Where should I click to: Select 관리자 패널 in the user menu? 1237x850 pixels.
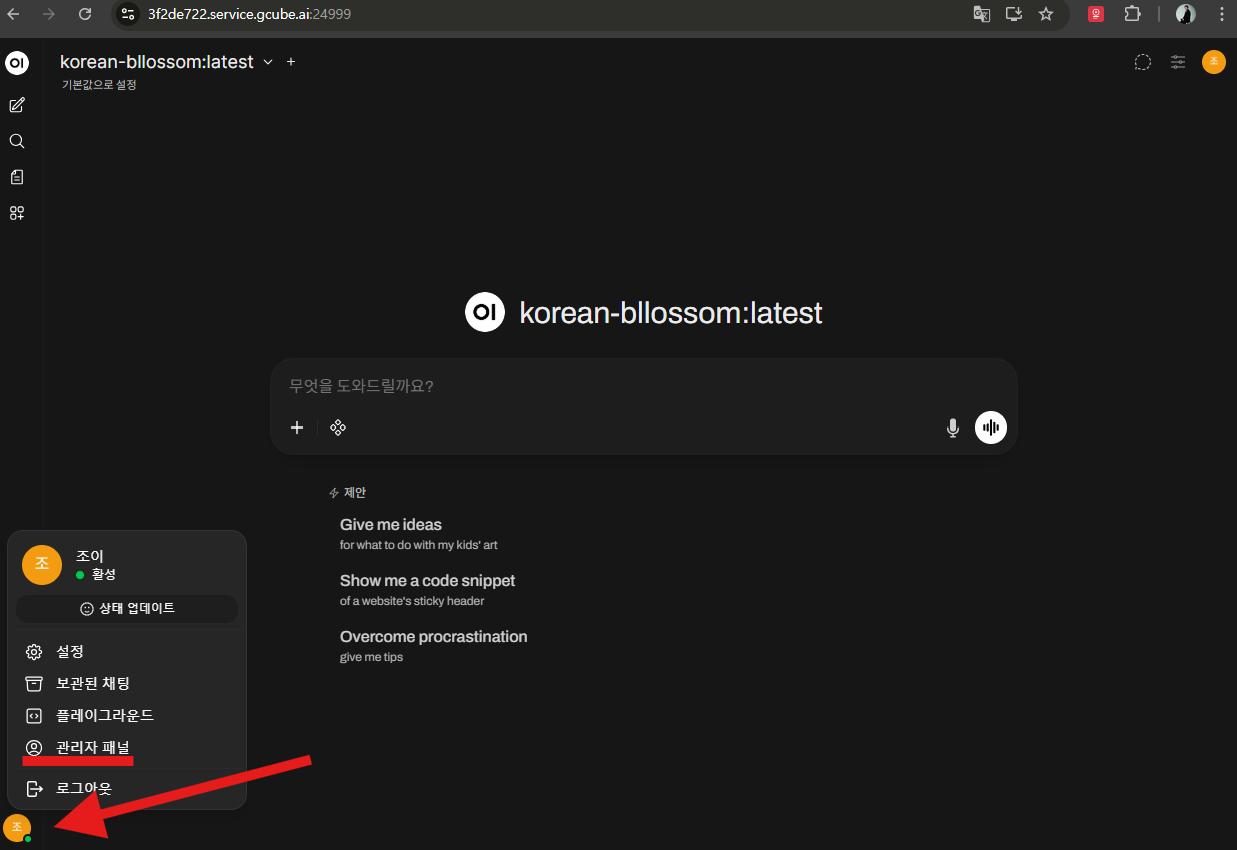(x=92, y=748)
